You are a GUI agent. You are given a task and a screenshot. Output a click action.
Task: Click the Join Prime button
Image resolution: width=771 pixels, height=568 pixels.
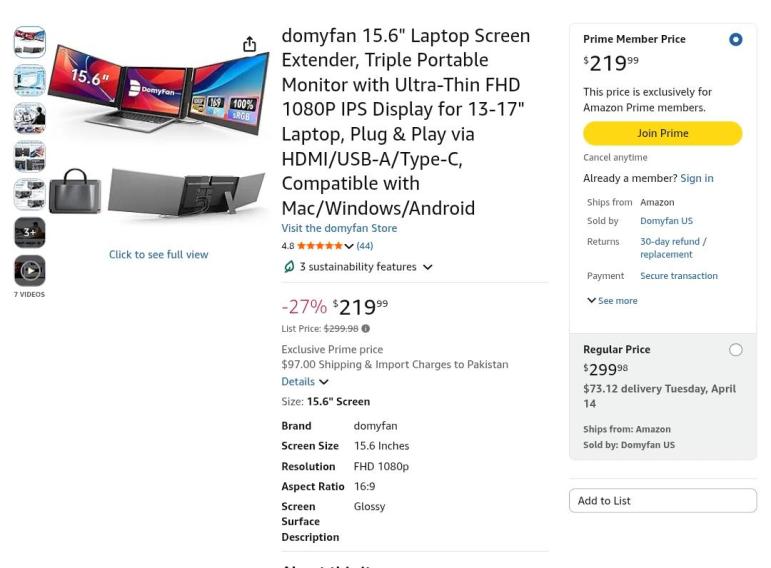[662, 133]
